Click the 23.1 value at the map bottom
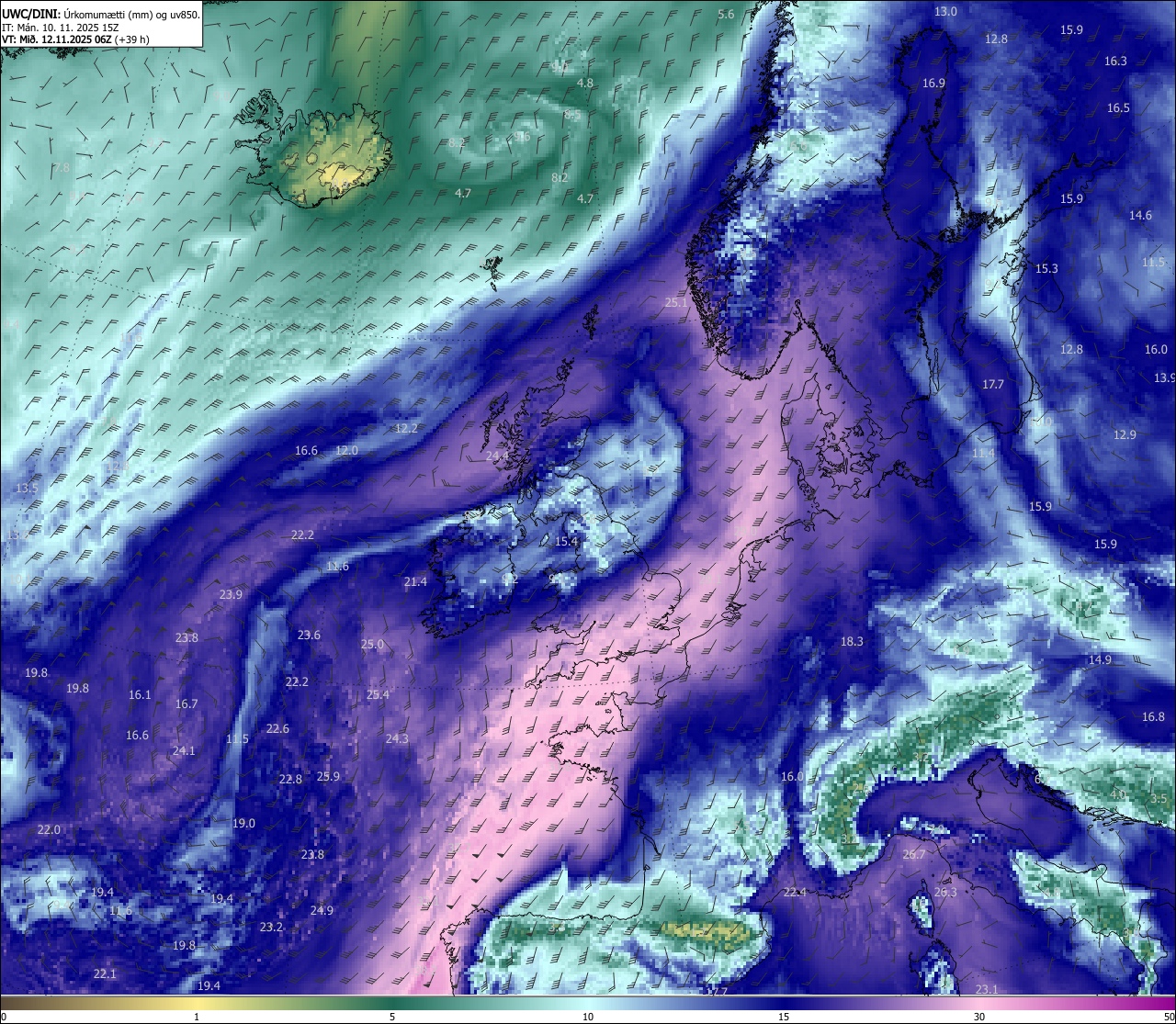The image size is (1176, 1024). click(x=986, y=989)
